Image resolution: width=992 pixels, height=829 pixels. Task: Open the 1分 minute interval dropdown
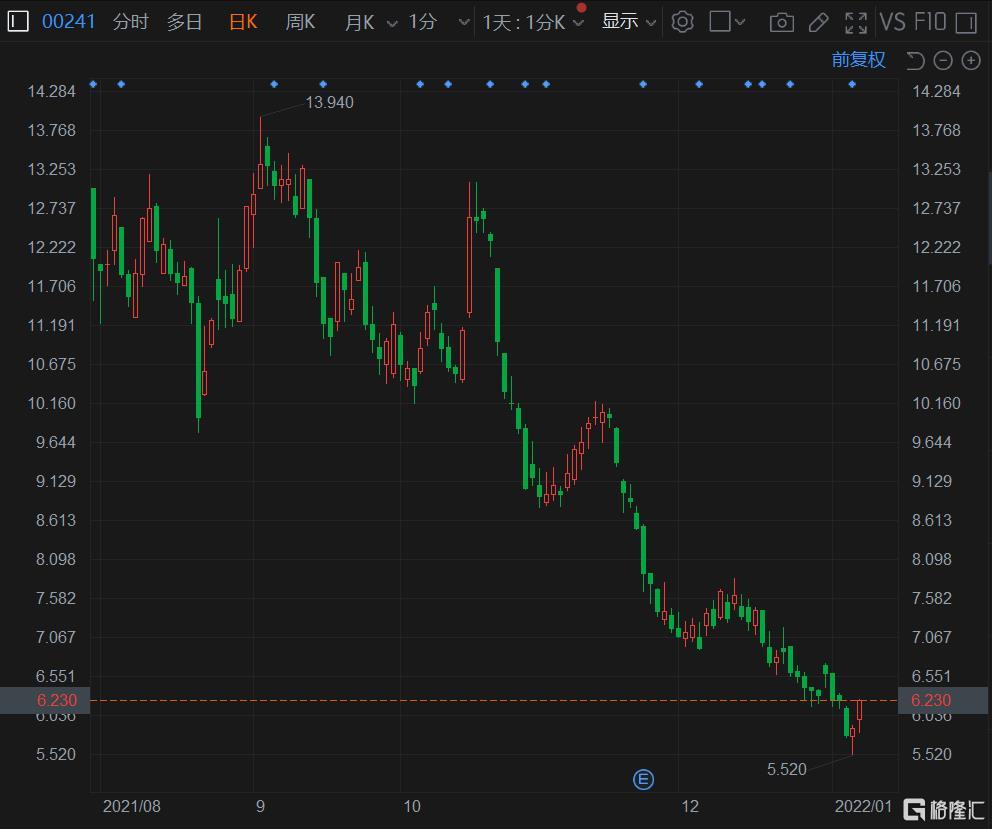463,22
